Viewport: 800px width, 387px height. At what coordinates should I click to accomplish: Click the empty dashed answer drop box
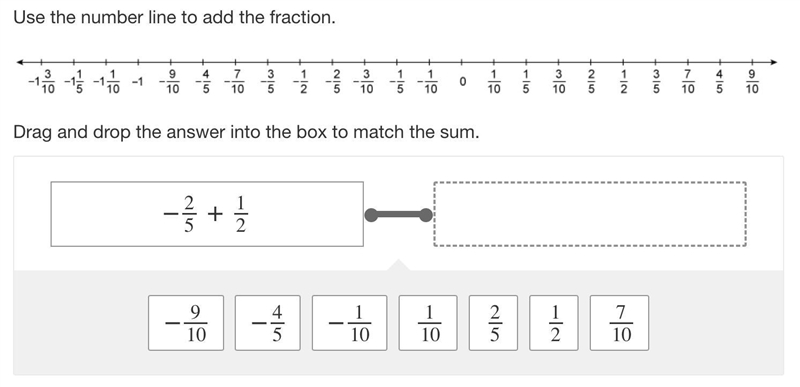tap(590, 214)
